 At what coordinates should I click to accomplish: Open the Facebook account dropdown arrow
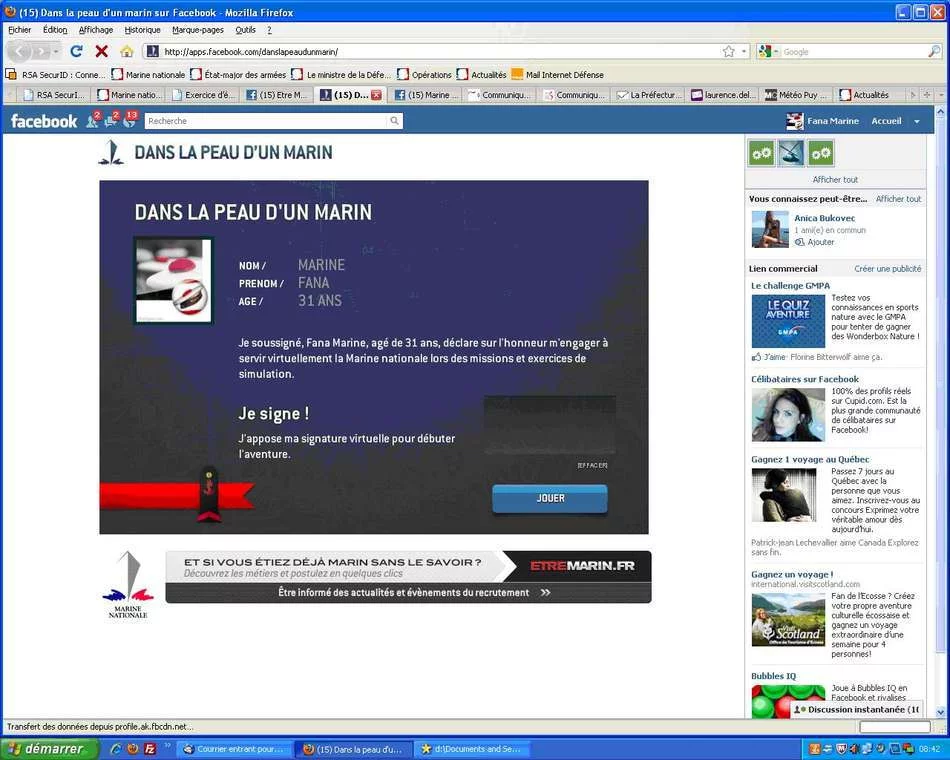click(916, 121)
